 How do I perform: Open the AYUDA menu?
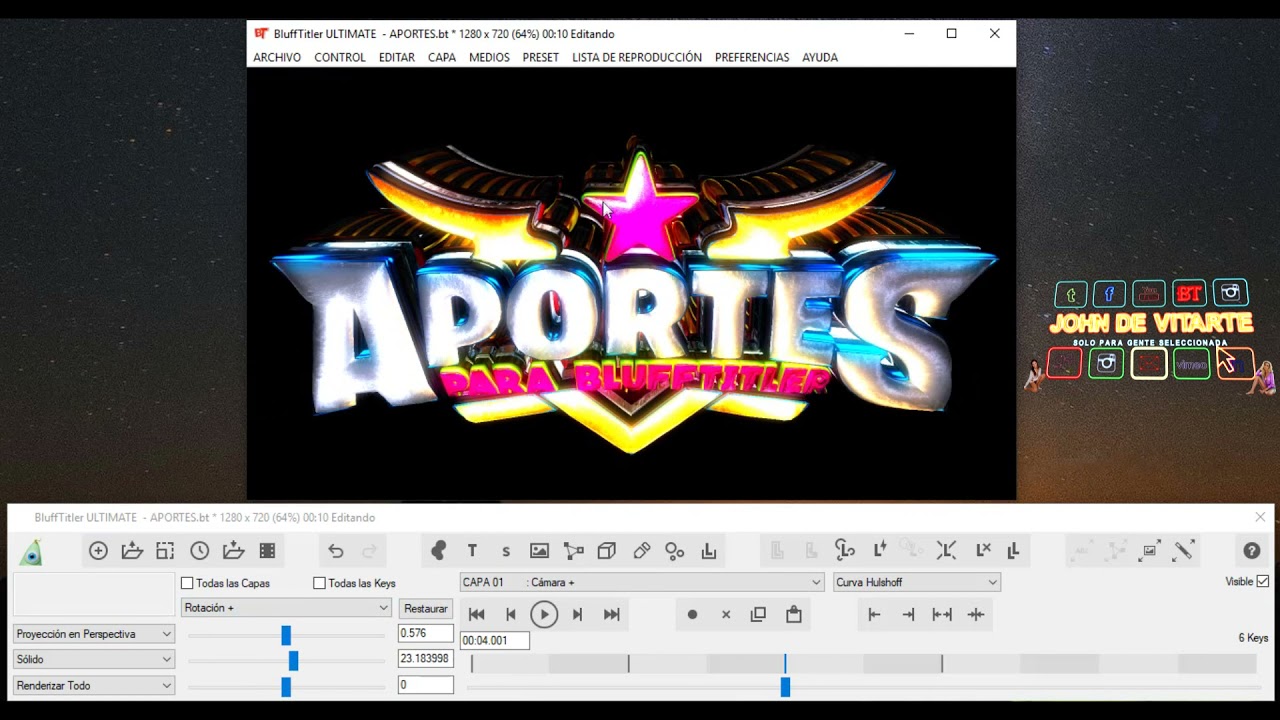(820, 58)
